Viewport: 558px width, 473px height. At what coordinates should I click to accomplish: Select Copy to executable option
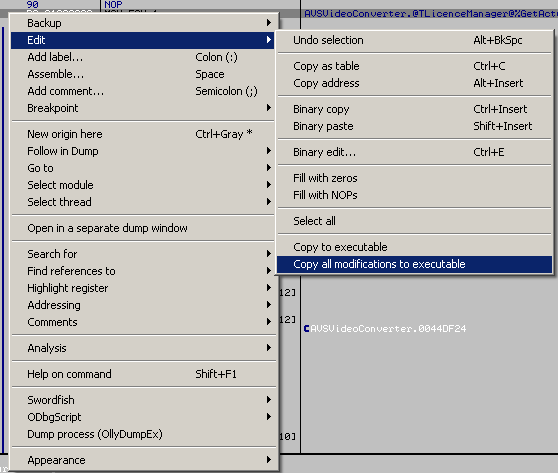414,247
